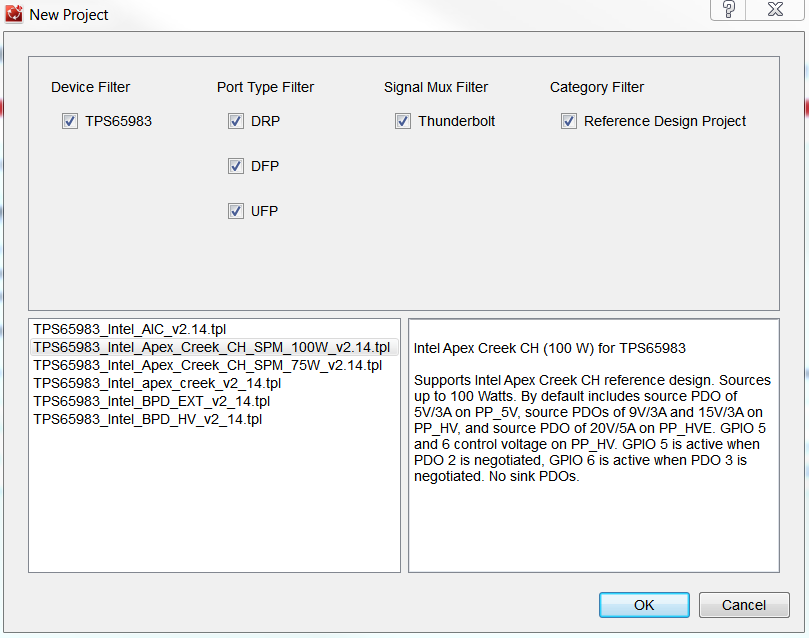Screen dimensions: 809x638
Task: Toggle the DRP port type checkbox
Action: pyautogui.click(x=236, y=121)
